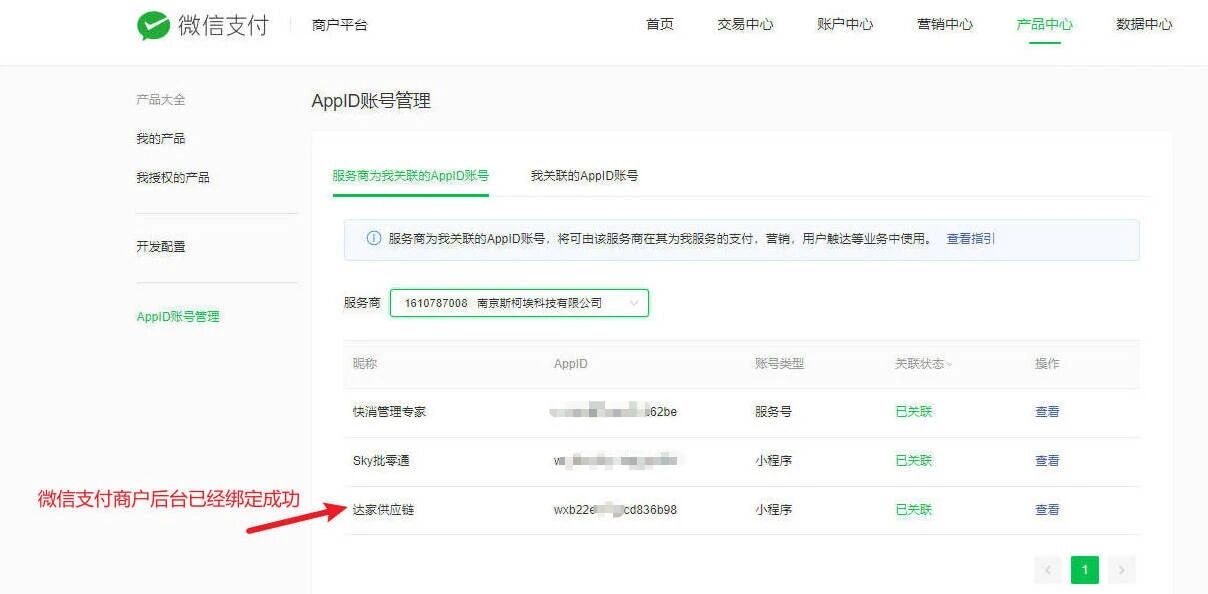The height and width of the screenshot is (594, 1208).
Task: Click the 快消管理专家 nickname cell
Action: (389, 411)
